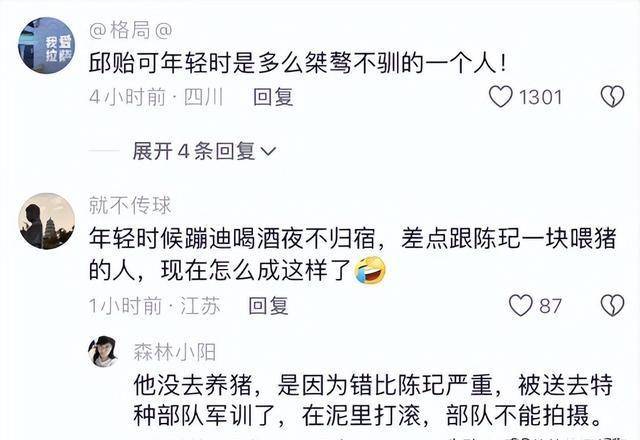640x440 pixels.
Task: Click the 4小时前 · 四川 timestamp
Action: (x=156, y=97)
